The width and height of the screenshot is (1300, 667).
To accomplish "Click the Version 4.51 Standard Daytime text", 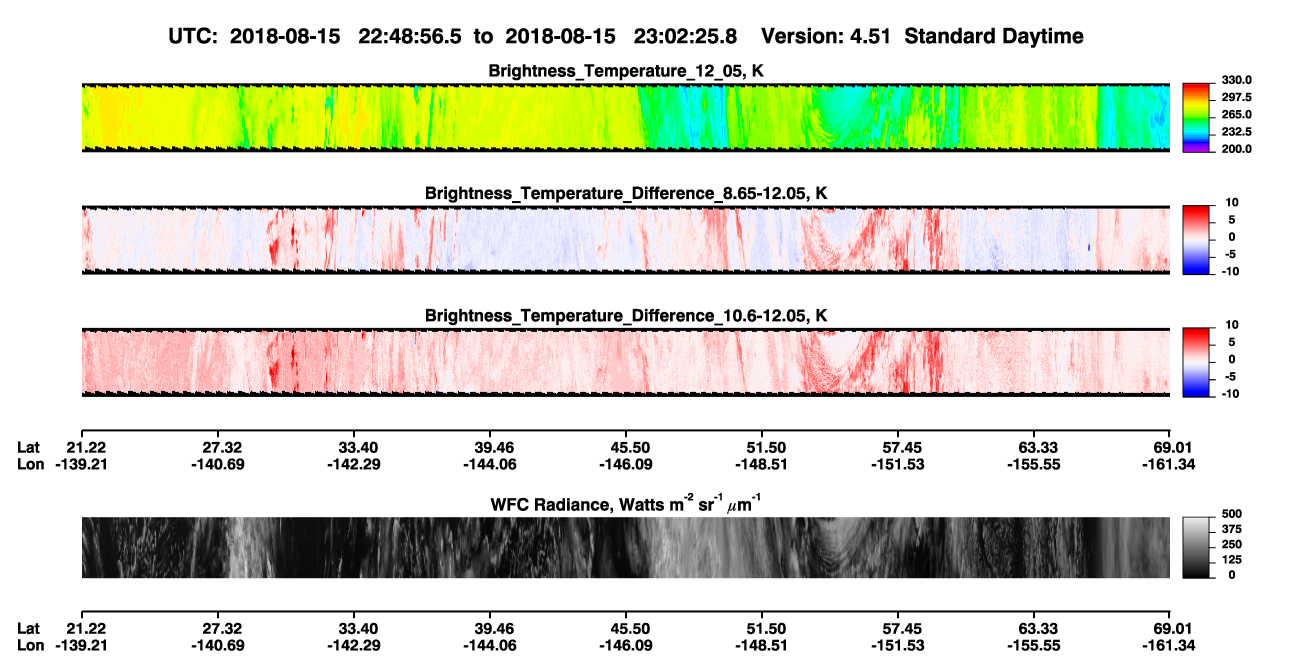I will [x=922, y=36].
